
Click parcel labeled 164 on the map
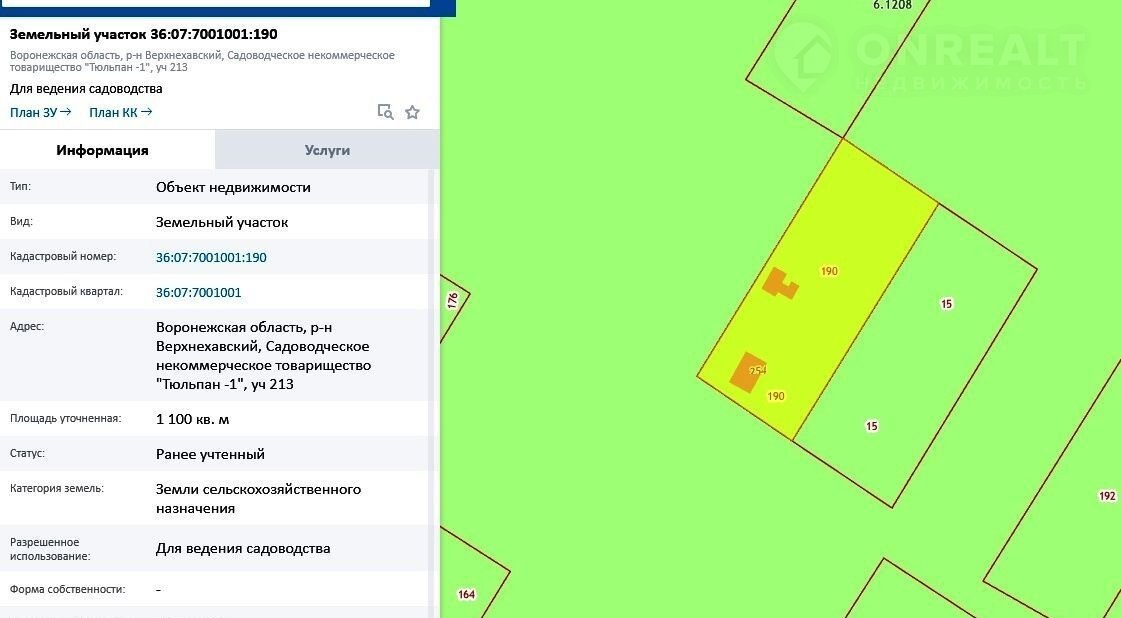[466, 594]
